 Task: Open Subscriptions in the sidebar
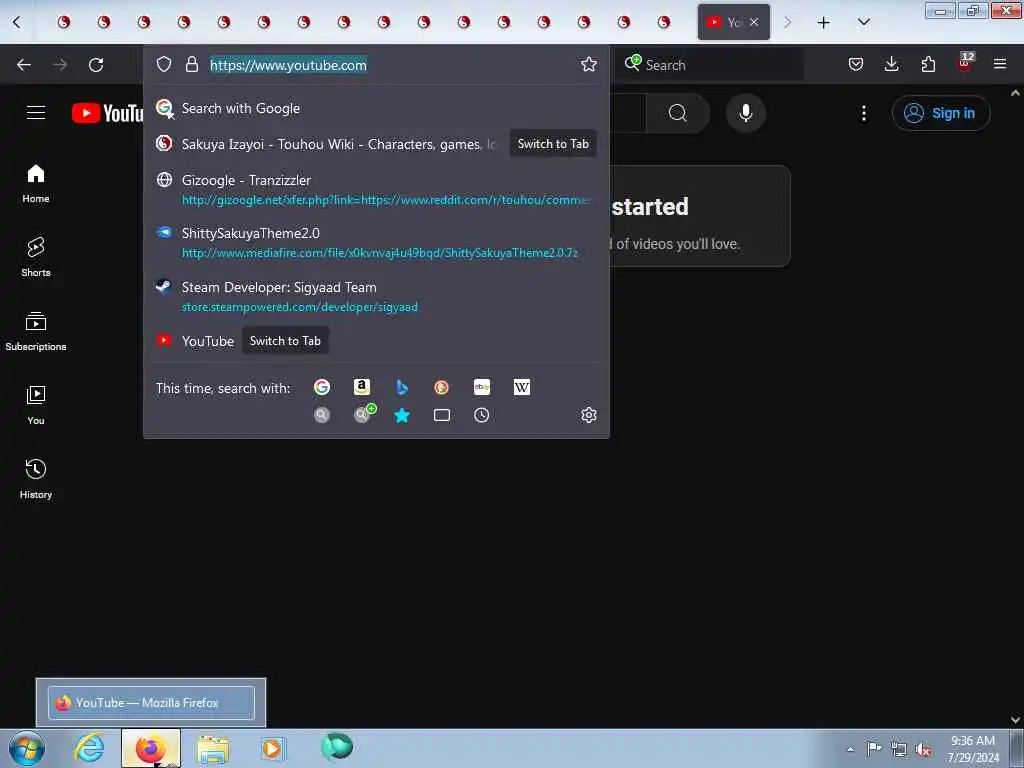coord(36,331)
